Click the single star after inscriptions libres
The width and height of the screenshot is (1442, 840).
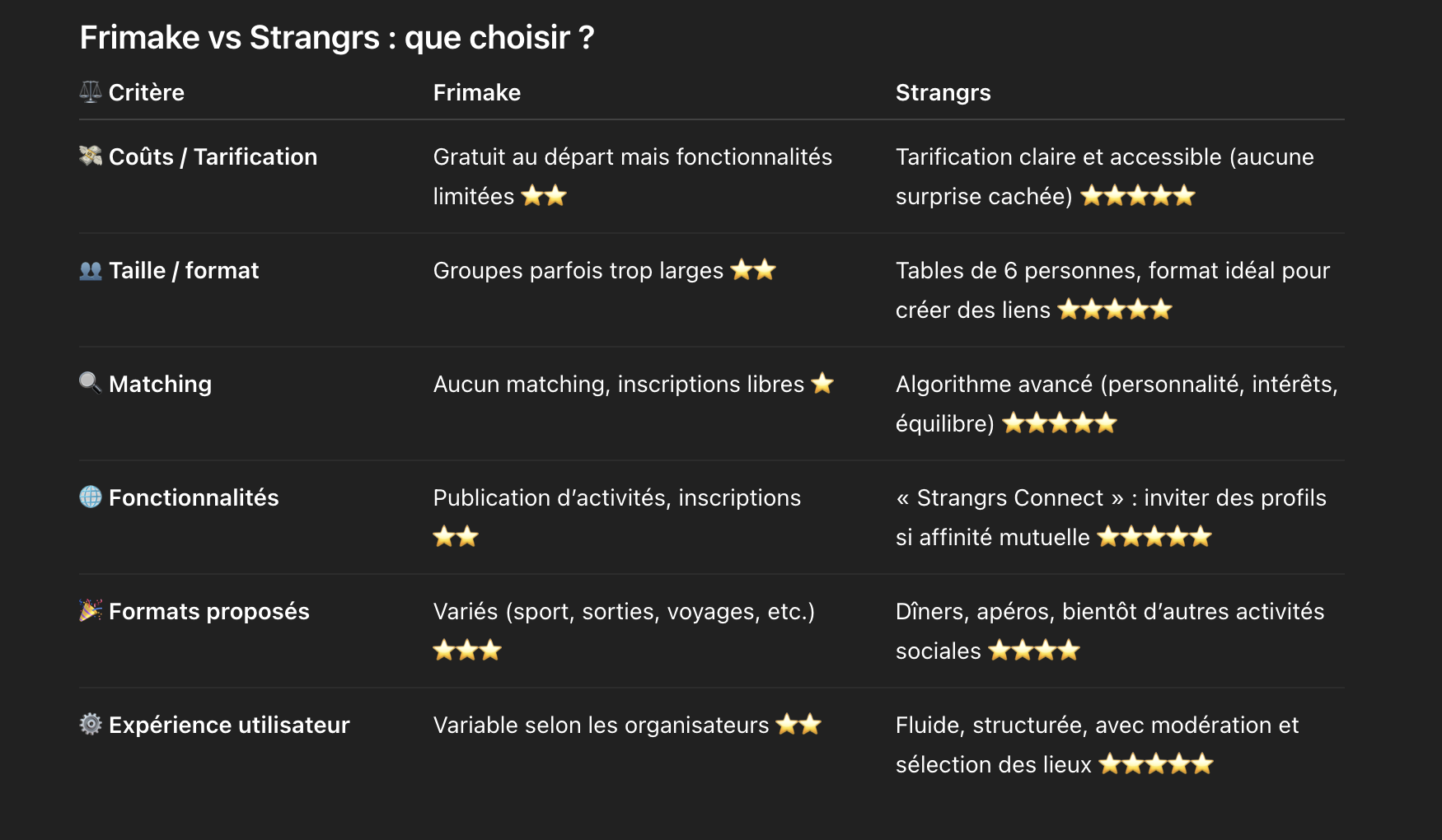(822, 383)
